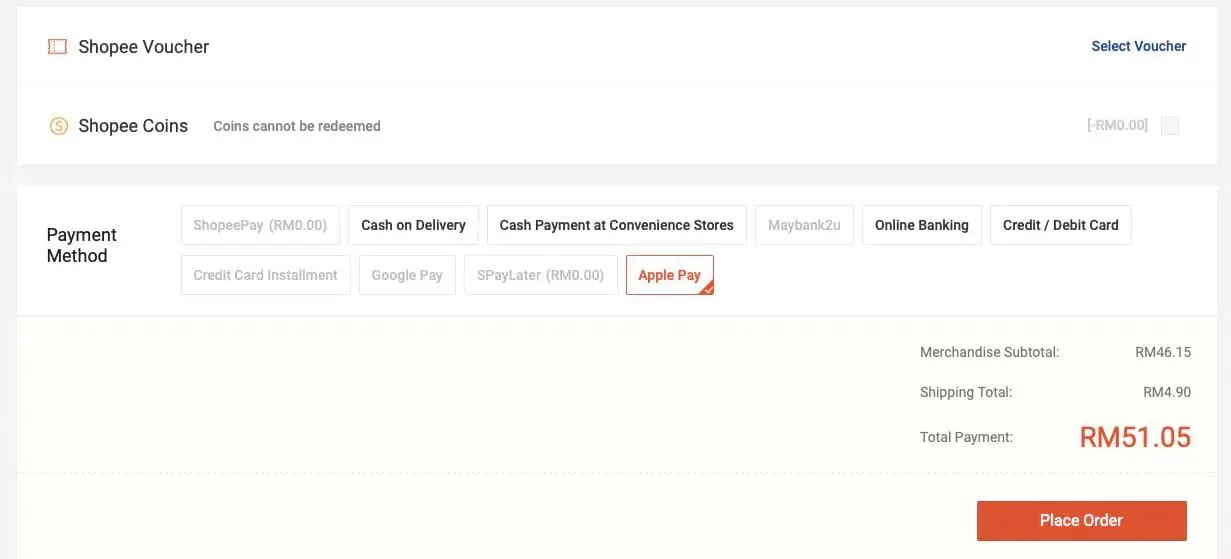The height and width of the screenshot is (559, 1231).
Task: Toggle the Shopee Coins redeem checkbox
Action: click(1170, 126)
